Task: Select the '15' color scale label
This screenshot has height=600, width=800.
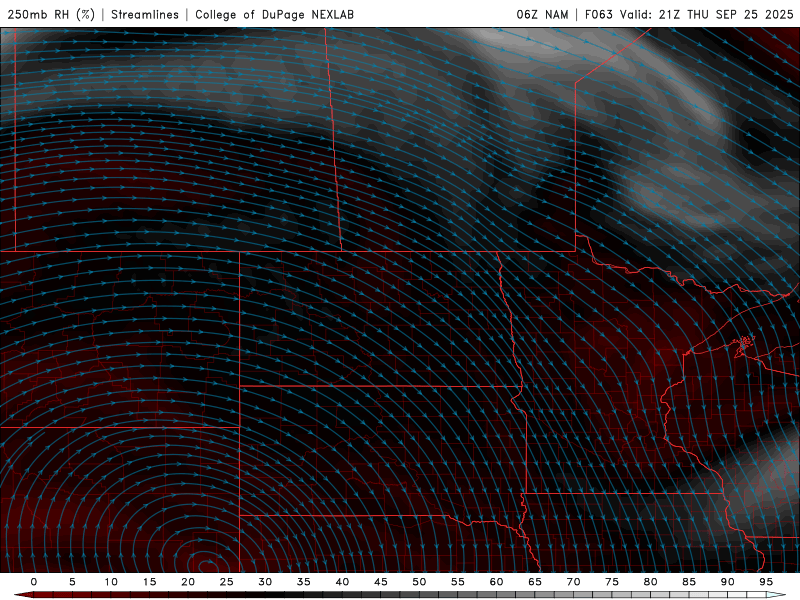Action: point(149,582)
